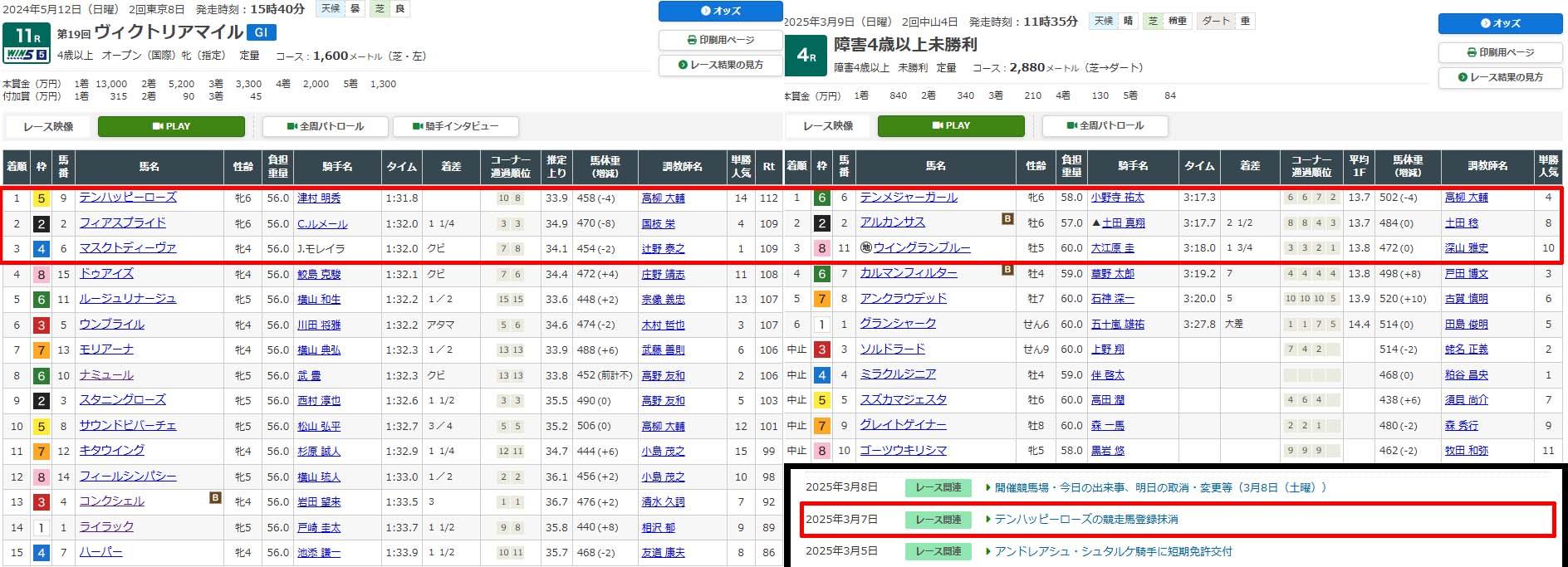This screenshot has width=1568, height=567.
Task: Open horse link テンメジャーガール
Action: [908, 198]
